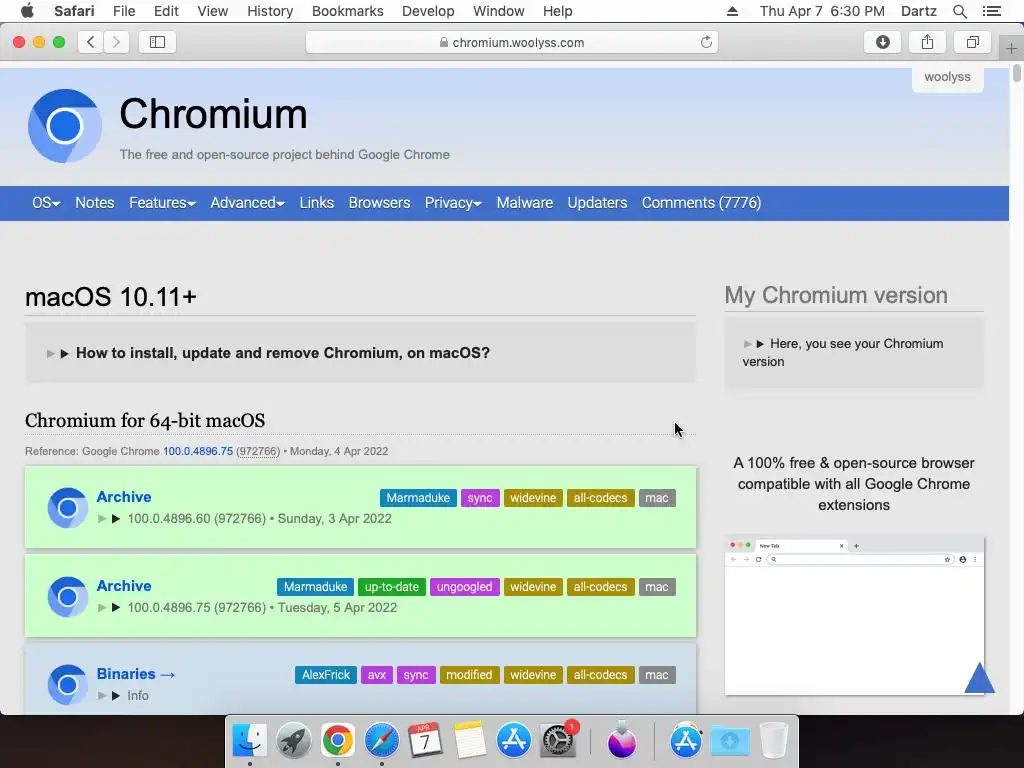This screenshot has width=1024, height=768.
Task: Open Launchpad rocket icon in Dock
Action: coord(294,741)
